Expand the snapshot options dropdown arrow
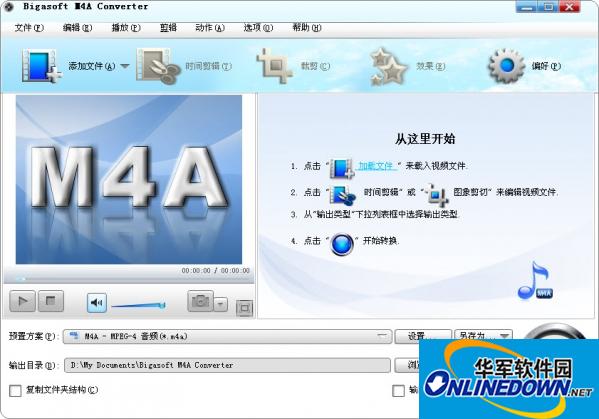The width and height of the screenshot is (599, 419). pyautogui.click(x=220, y=304)
